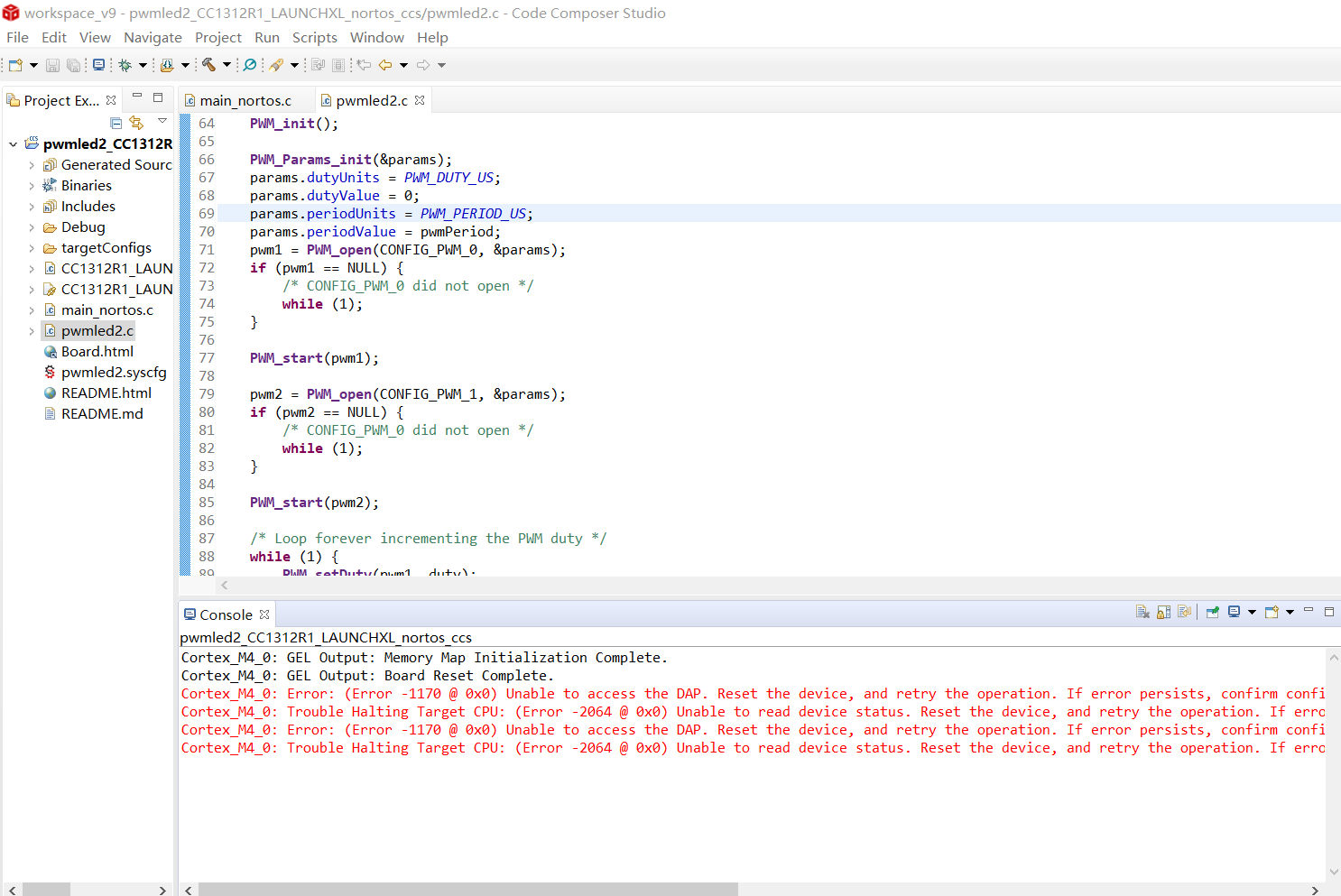1341x896 pixels.
Task: Expand the Includes folder in project tree
Action: point(32,207)
